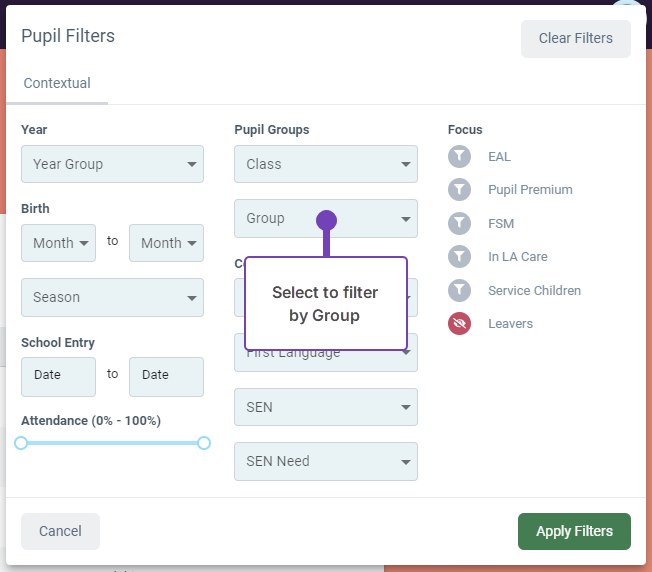
Task: Click the purple tooltip marker dot
Action: (326, 220)
